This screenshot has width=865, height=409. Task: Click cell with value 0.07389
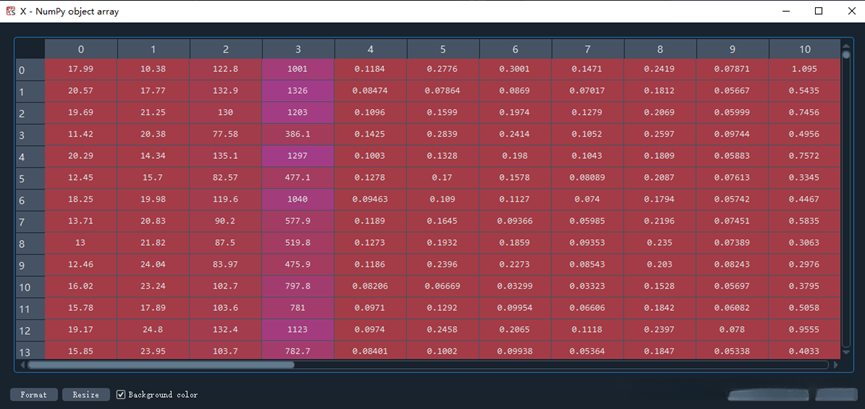click(732, 242)
